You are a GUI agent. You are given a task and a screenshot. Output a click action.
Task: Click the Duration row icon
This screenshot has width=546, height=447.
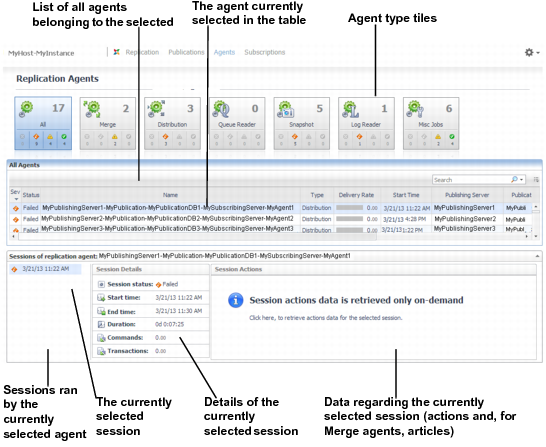101,324
